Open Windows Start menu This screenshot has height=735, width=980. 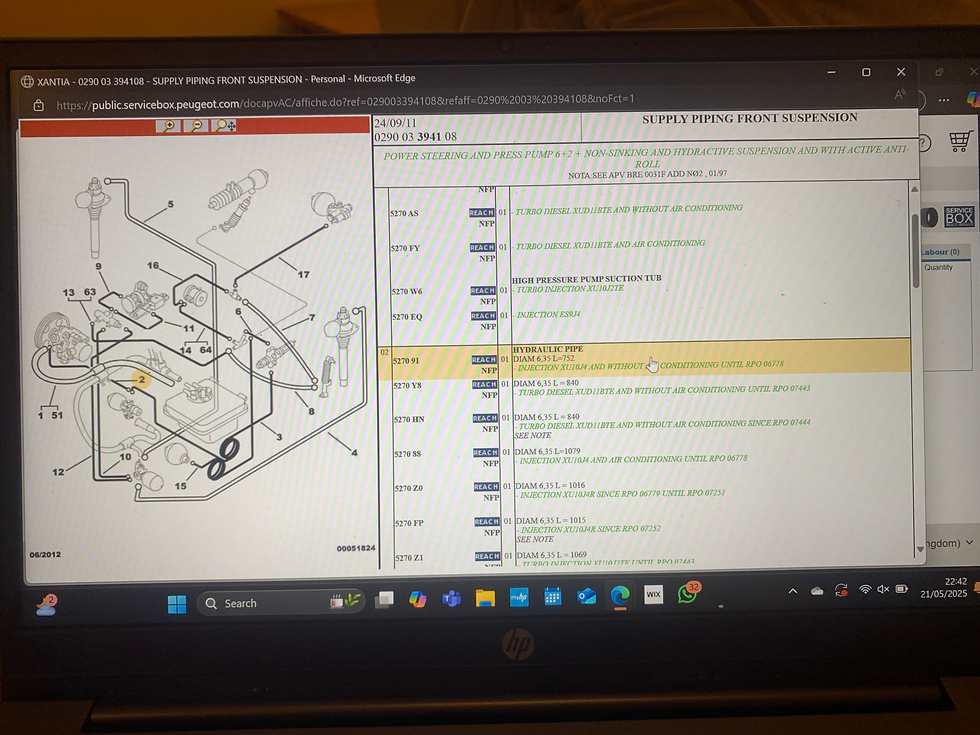pyautogui.click(x=177, y=604)
